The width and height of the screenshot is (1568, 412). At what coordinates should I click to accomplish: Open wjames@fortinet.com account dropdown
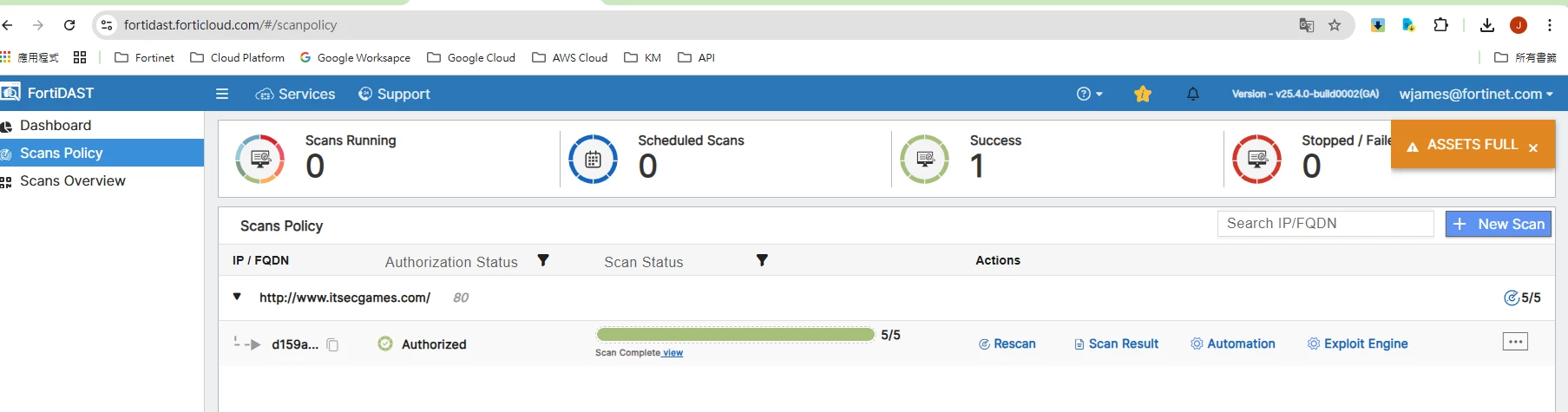(x=1476, y=94)
